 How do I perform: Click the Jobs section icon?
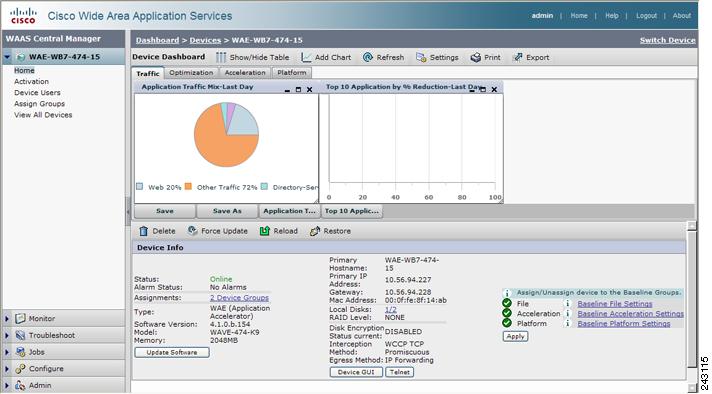tap(20, 352)
